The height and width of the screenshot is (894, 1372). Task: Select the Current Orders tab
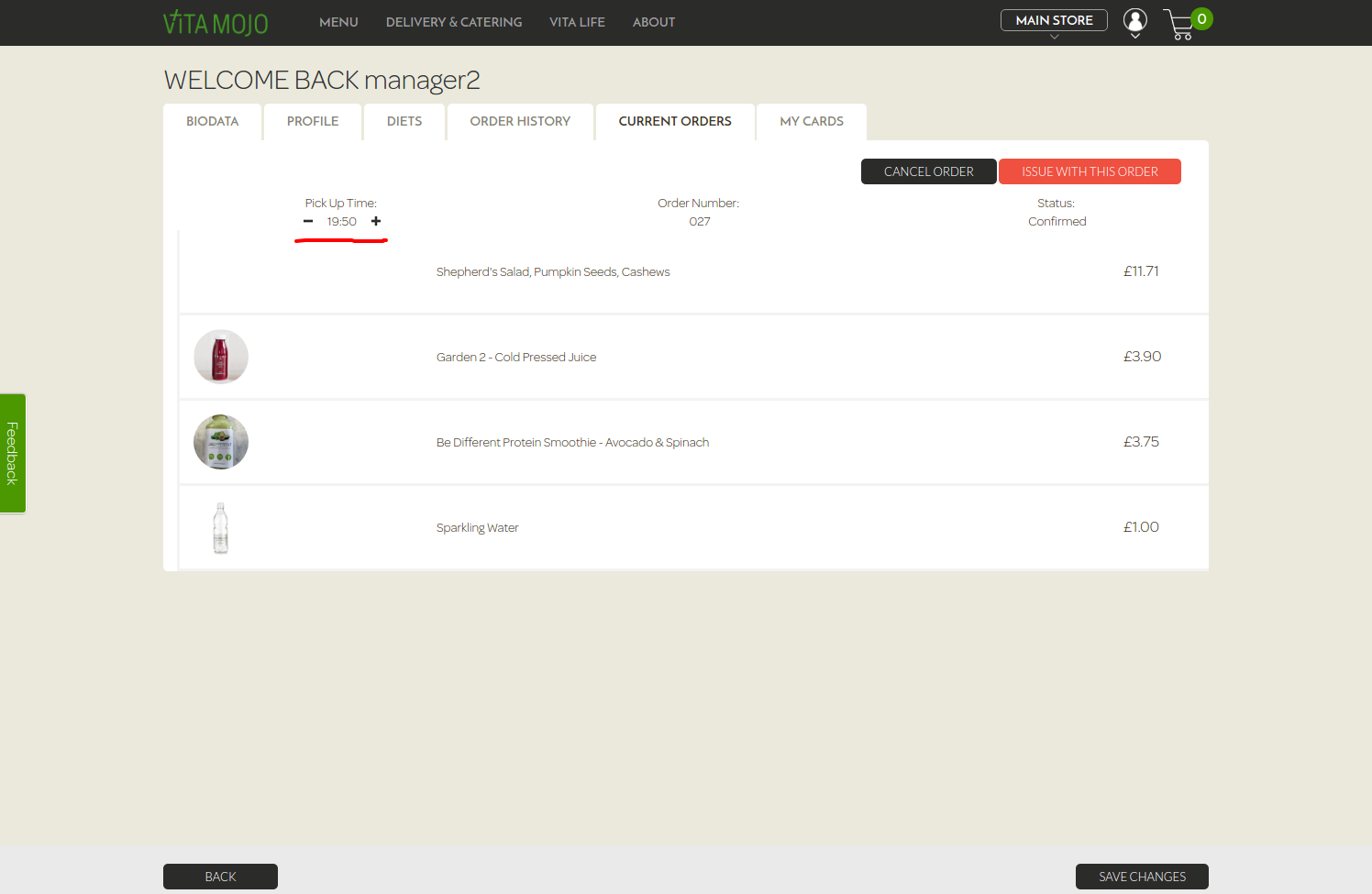[675, 122]
